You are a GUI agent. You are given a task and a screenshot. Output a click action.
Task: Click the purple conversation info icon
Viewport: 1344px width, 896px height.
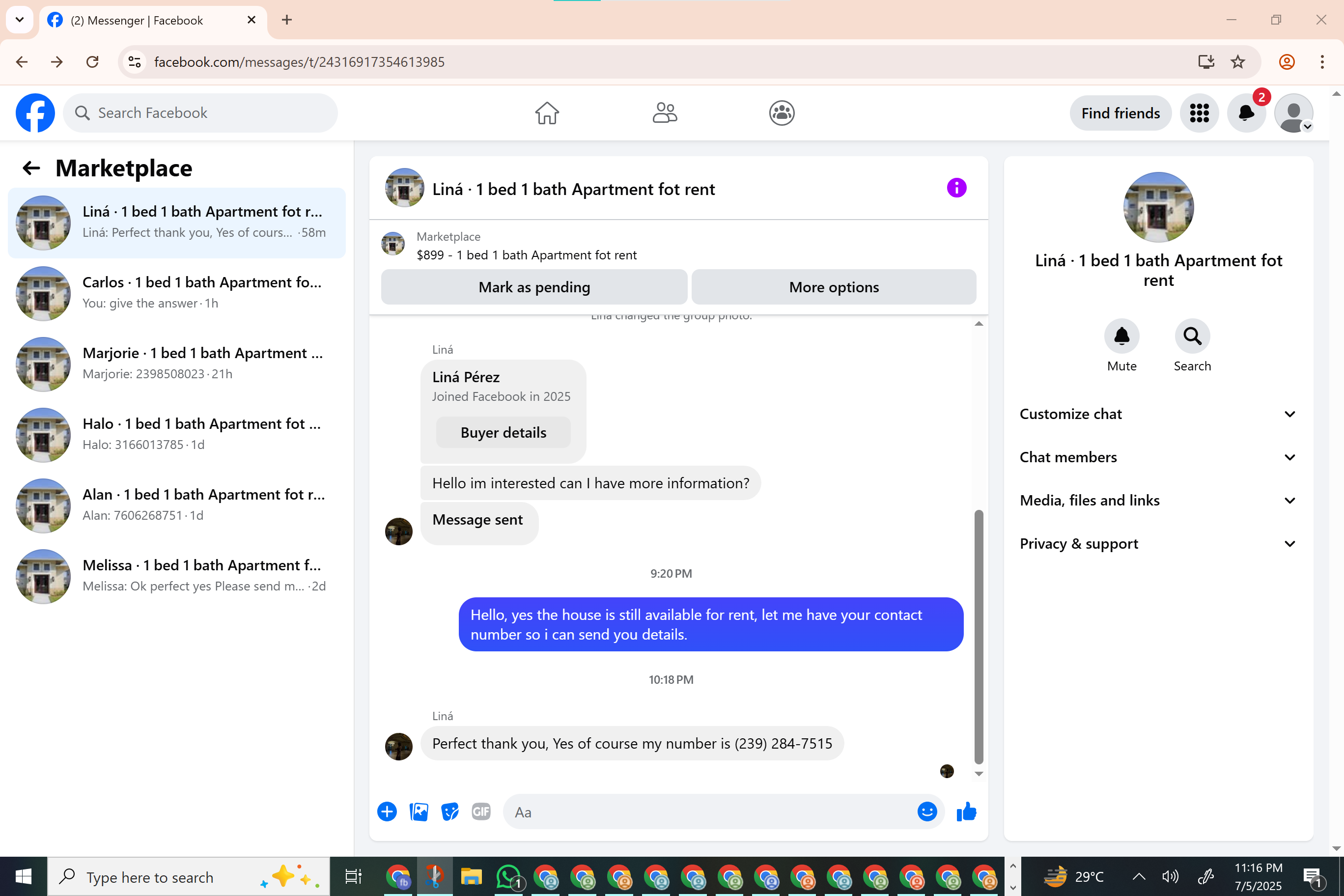[956, 188]
